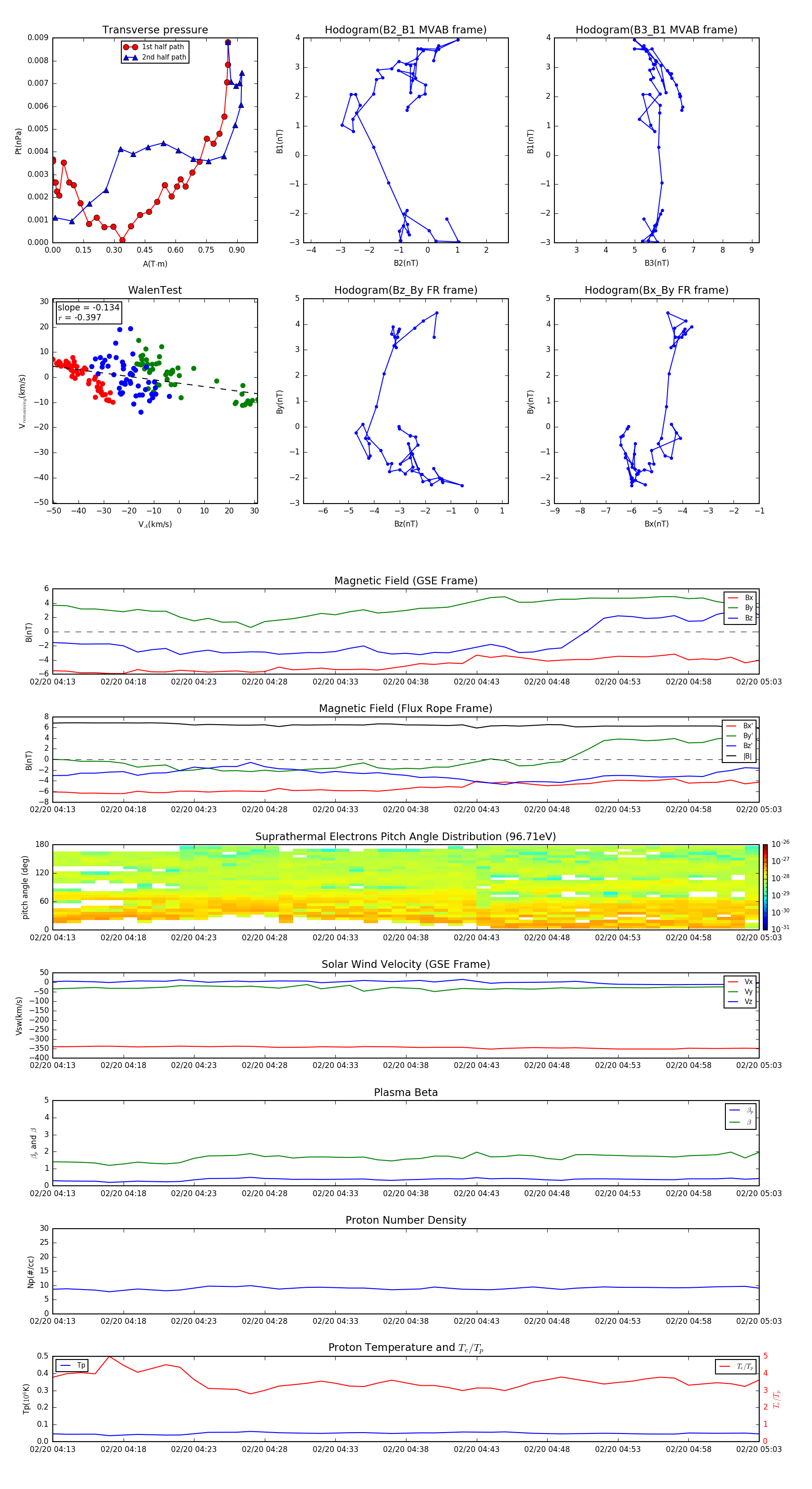The height and width of the screenshot is (1489, 812).
Task: Click the pitch angle spectrogram colorbar
Action: pos(765,887)
